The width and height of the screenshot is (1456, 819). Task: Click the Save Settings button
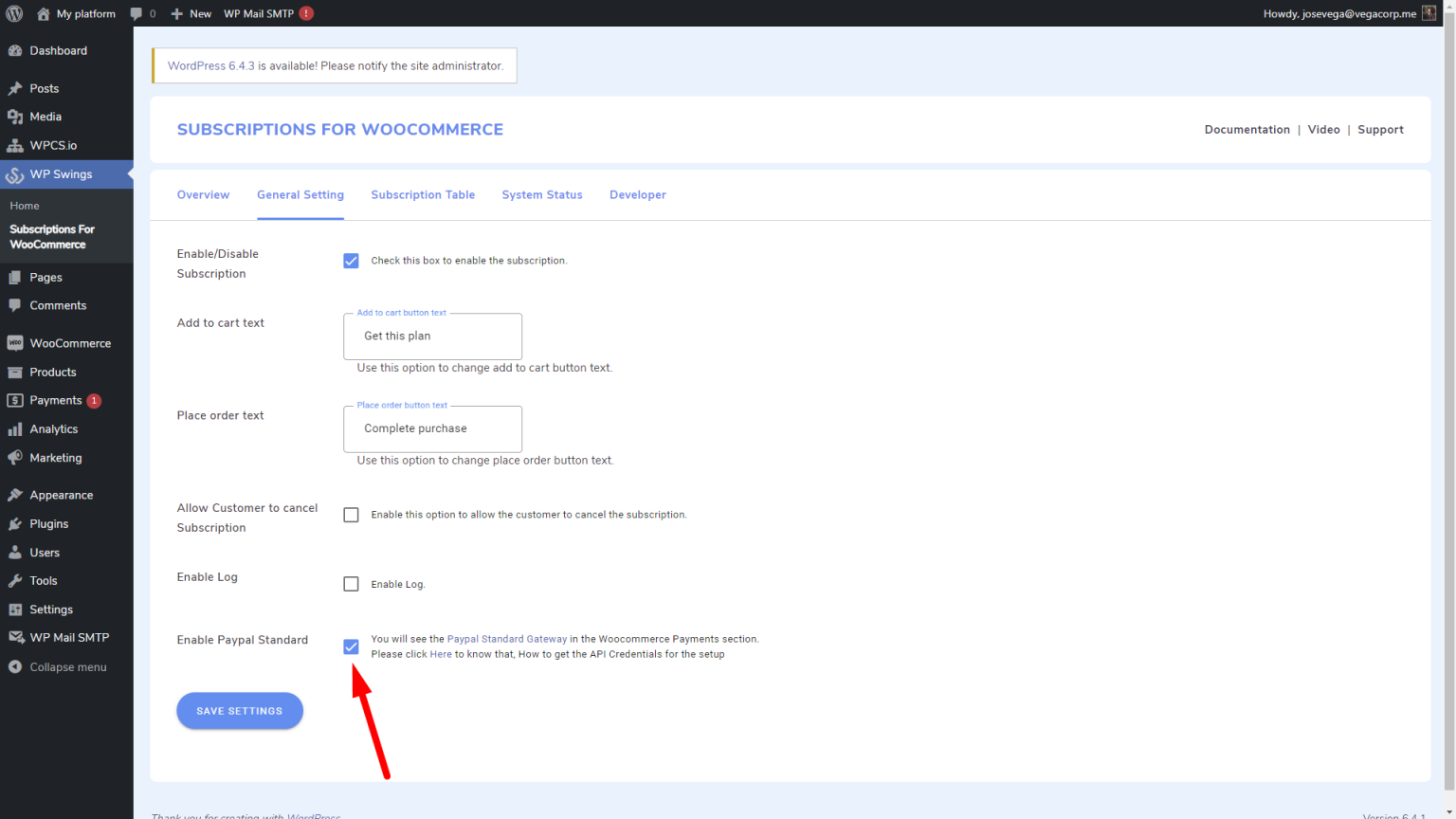(x=239, y=710)
